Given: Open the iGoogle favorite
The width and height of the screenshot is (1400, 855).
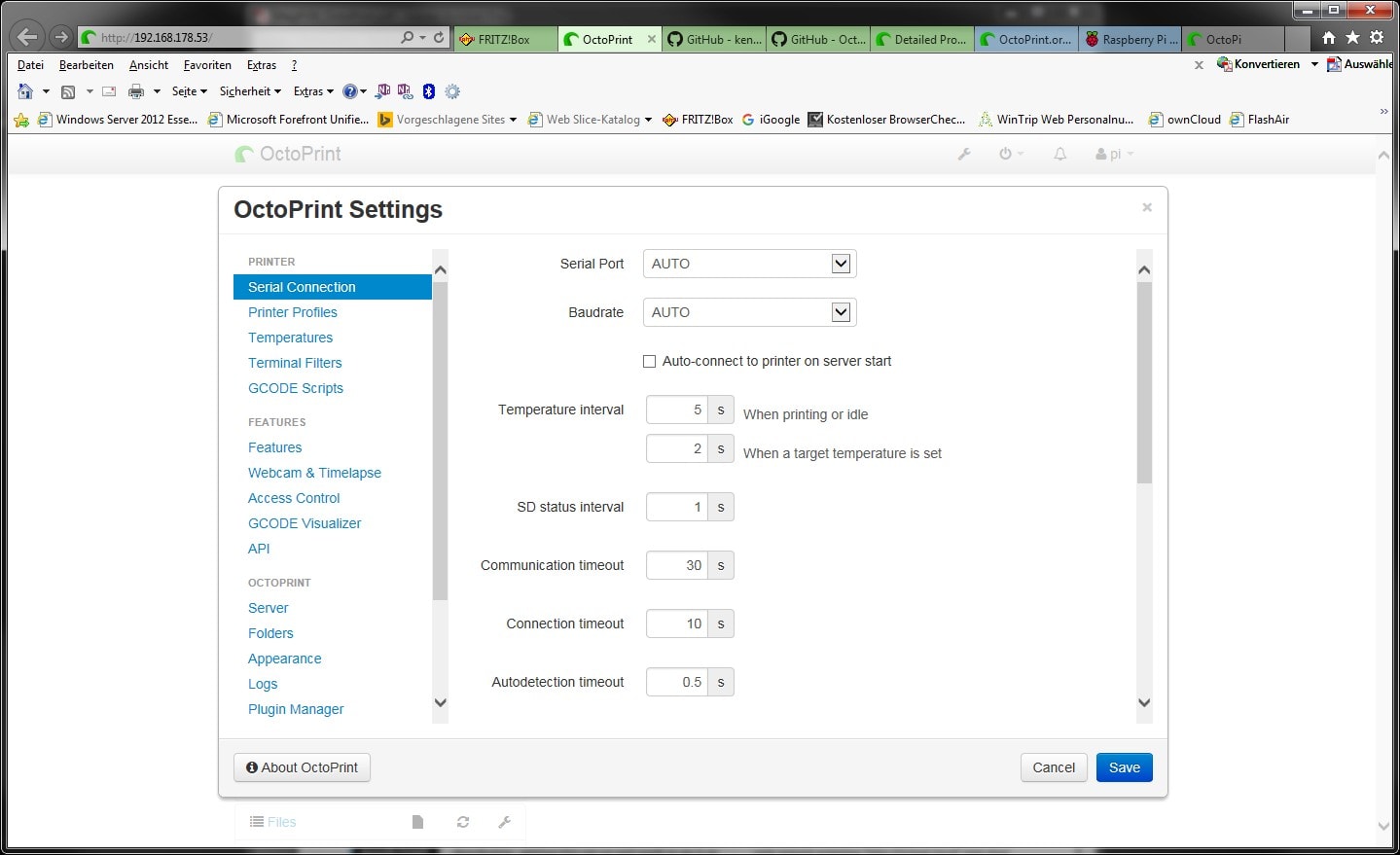Looking at the screenshot, I should (771, 120).
